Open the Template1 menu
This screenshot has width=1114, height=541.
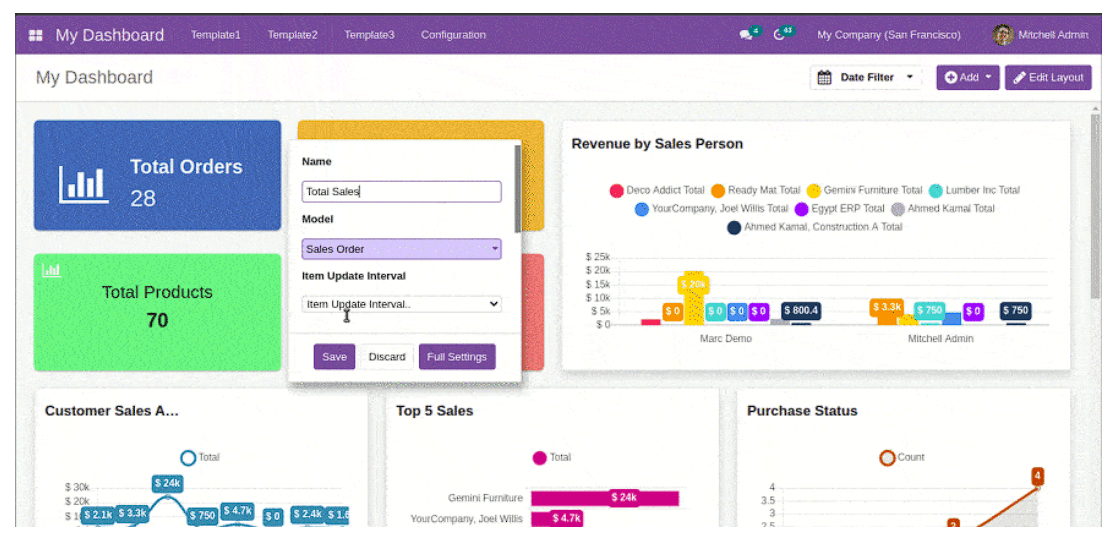point(216,35)
